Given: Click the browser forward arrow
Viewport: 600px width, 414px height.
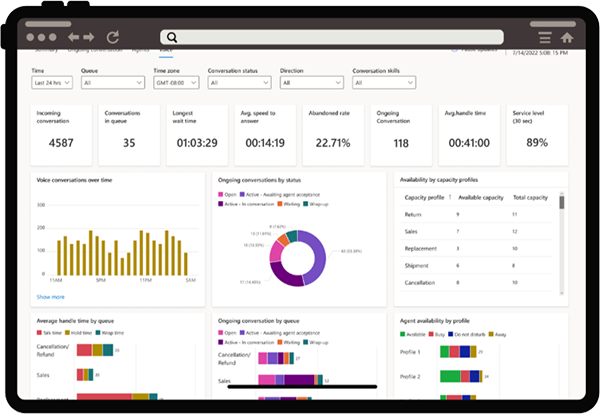Looking at the screenshot, I should pyautogui.click(x=88, y=37).
